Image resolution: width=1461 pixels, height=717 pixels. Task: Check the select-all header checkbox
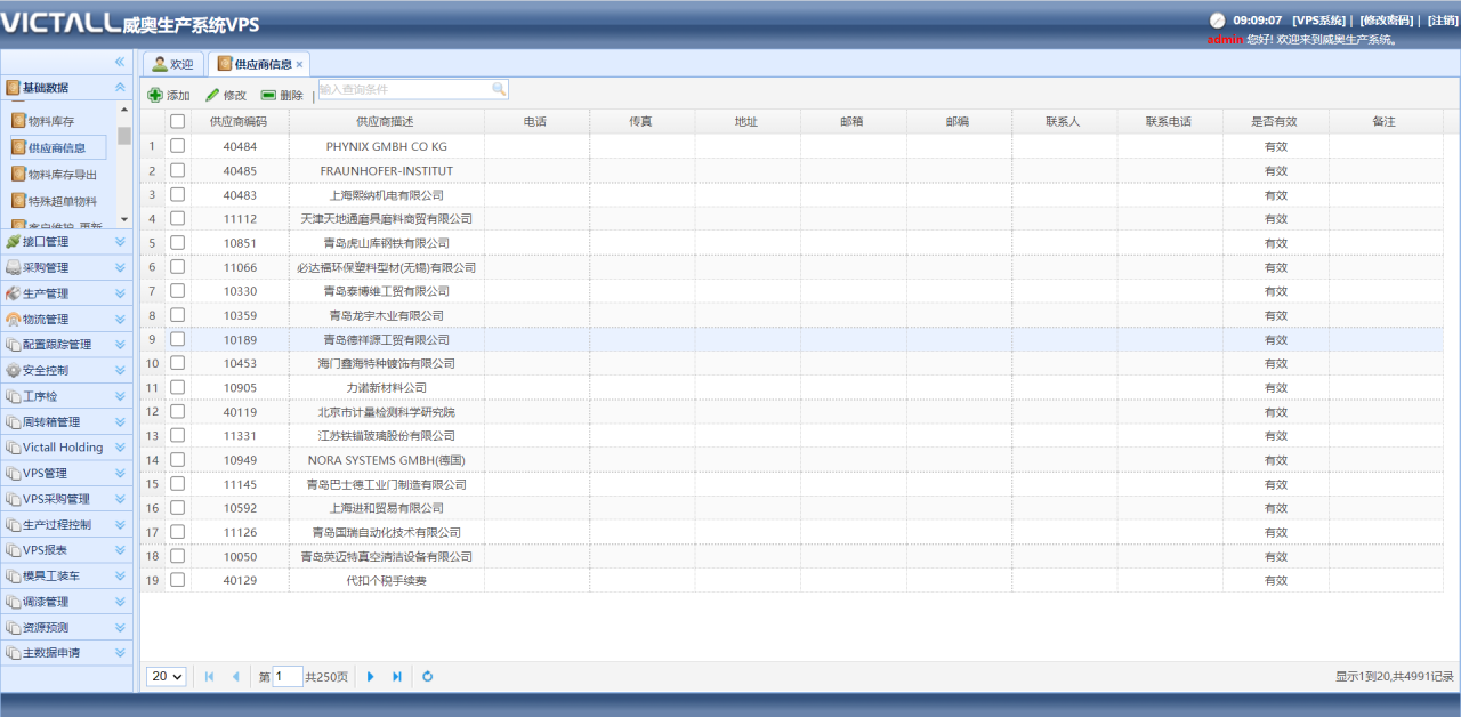(178, 121)
